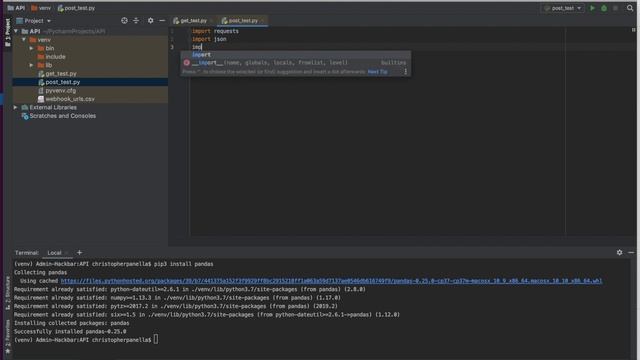640x360 pixels.
Task: Open Search Everywhere magnifier
Action: [630, 8]
